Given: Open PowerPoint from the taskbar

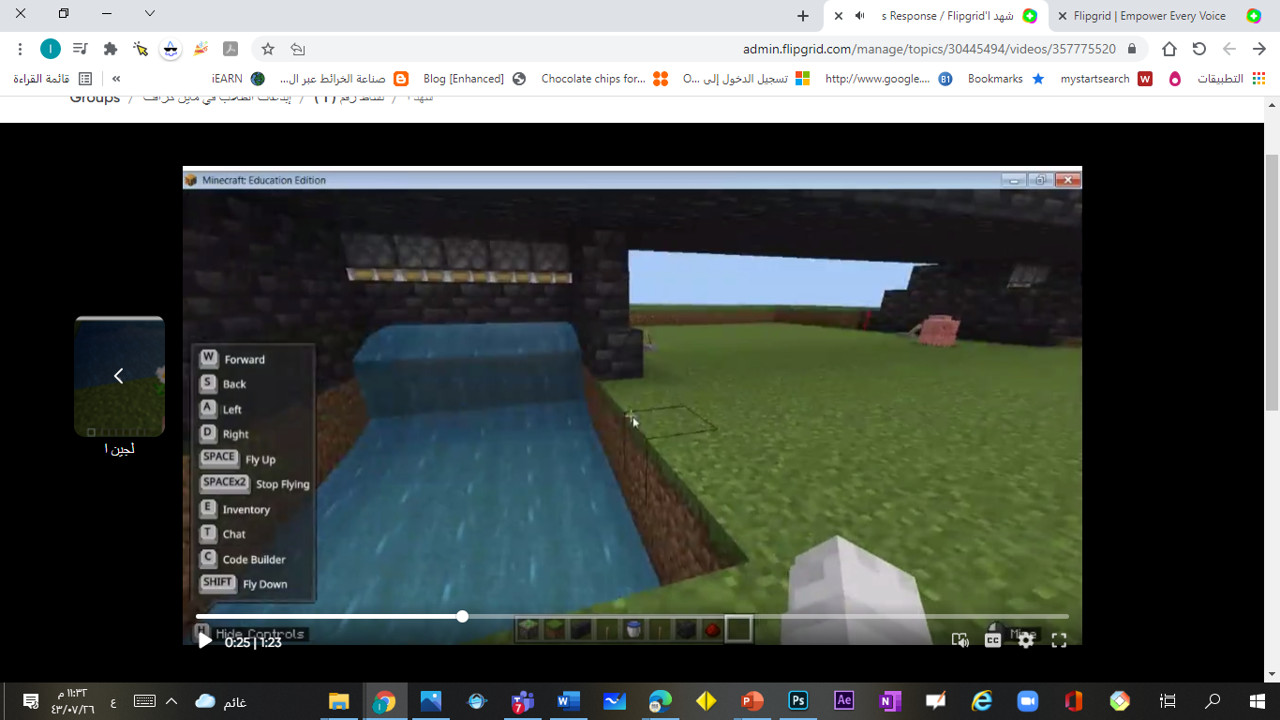Looking at the screenshot, I should tap(752, 701).
